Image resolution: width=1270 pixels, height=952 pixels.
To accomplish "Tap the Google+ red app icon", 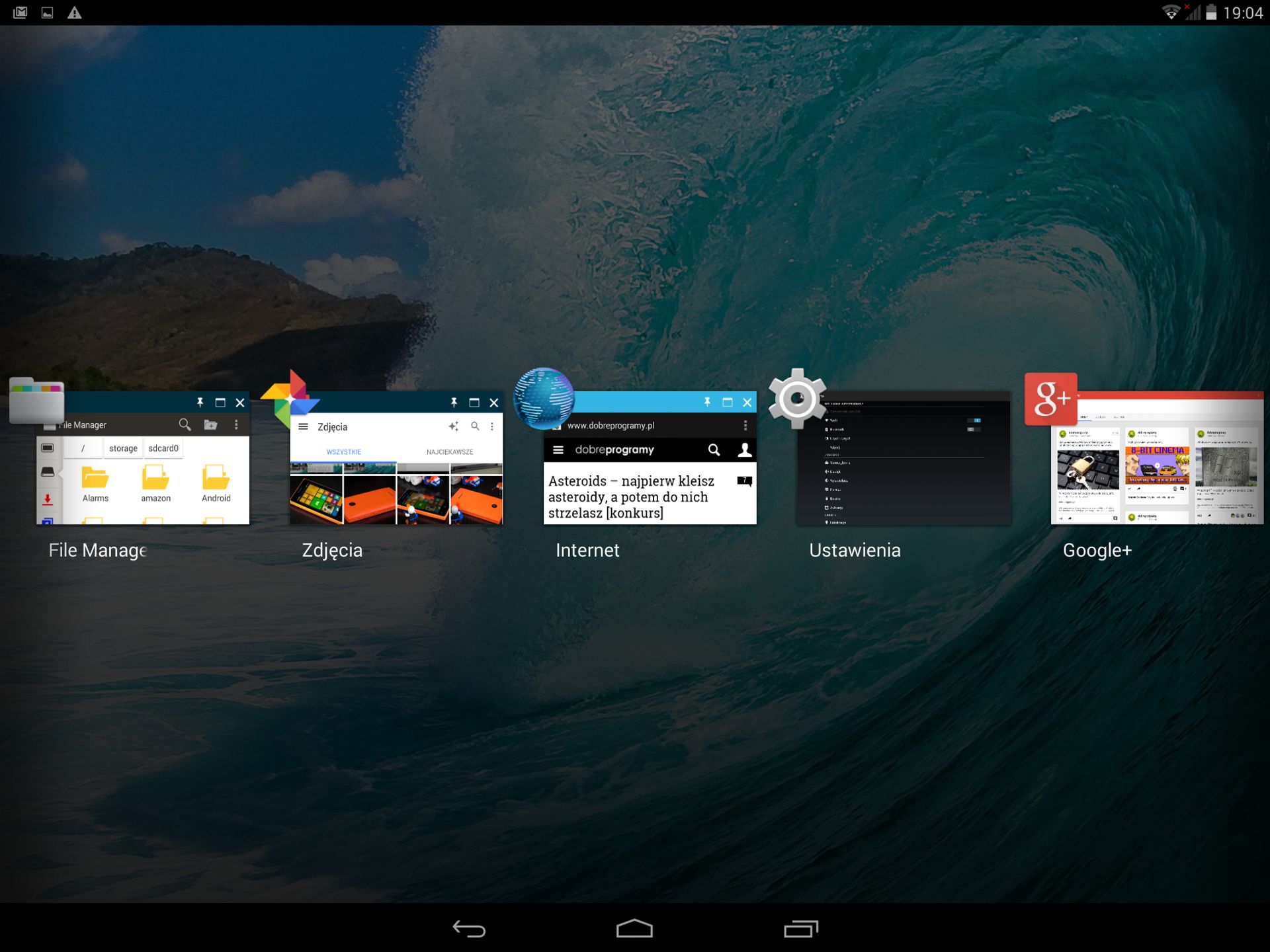I will tap(1050, 399).
